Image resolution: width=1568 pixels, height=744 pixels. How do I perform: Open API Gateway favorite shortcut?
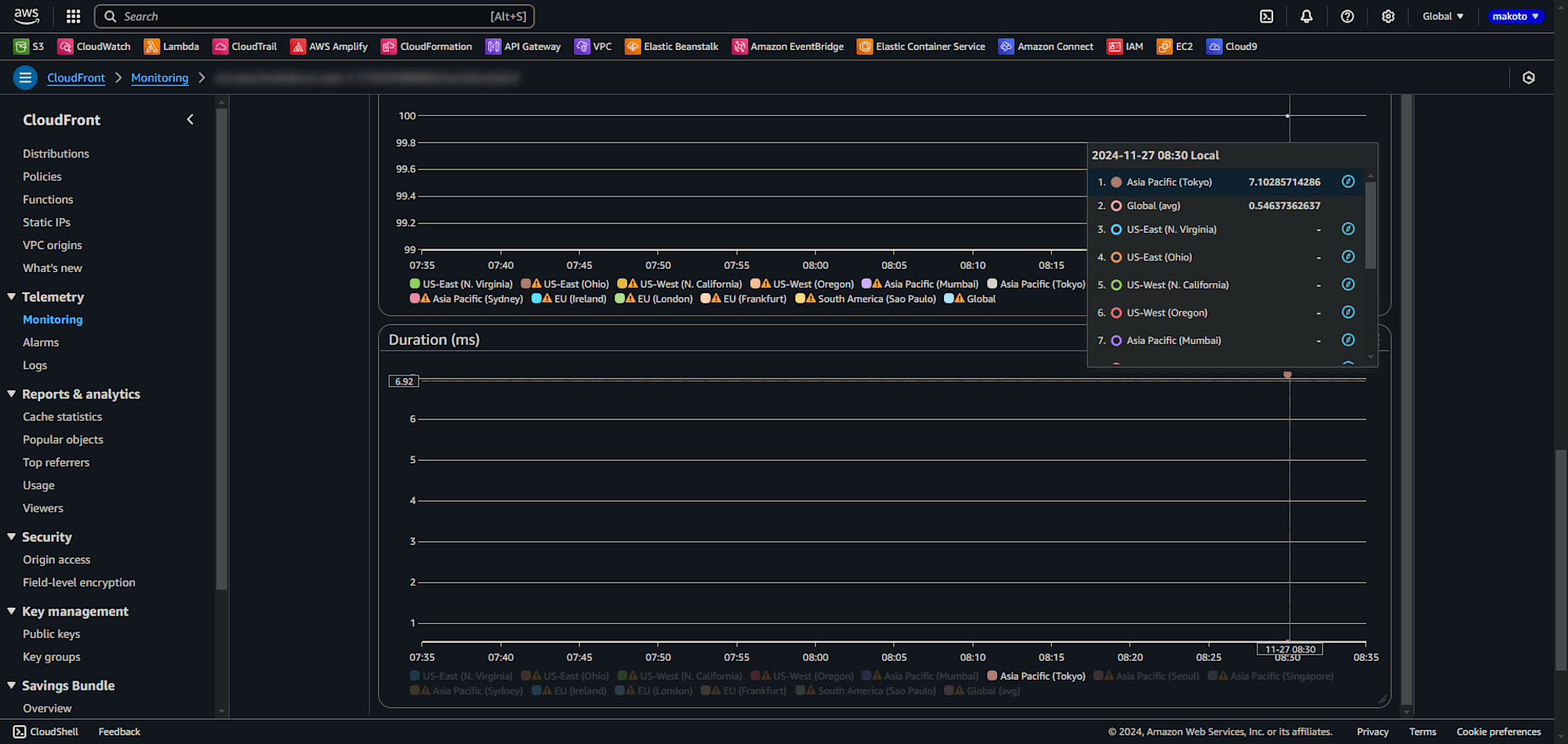click(x=523, y=46)
